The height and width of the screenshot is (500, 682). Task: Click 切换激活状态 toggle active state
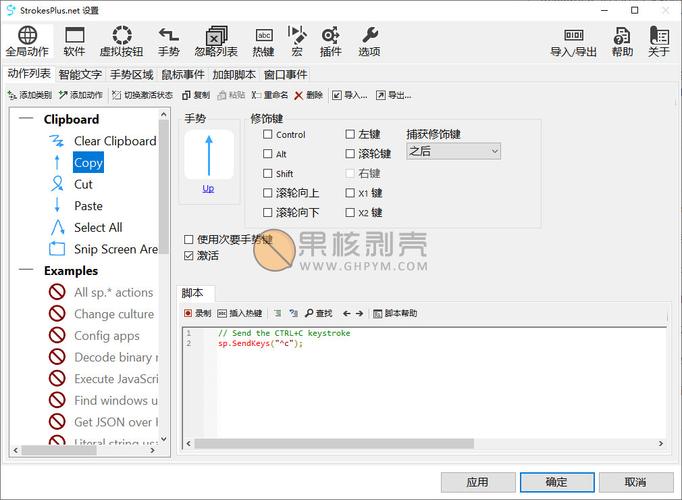tap(142, 95)
